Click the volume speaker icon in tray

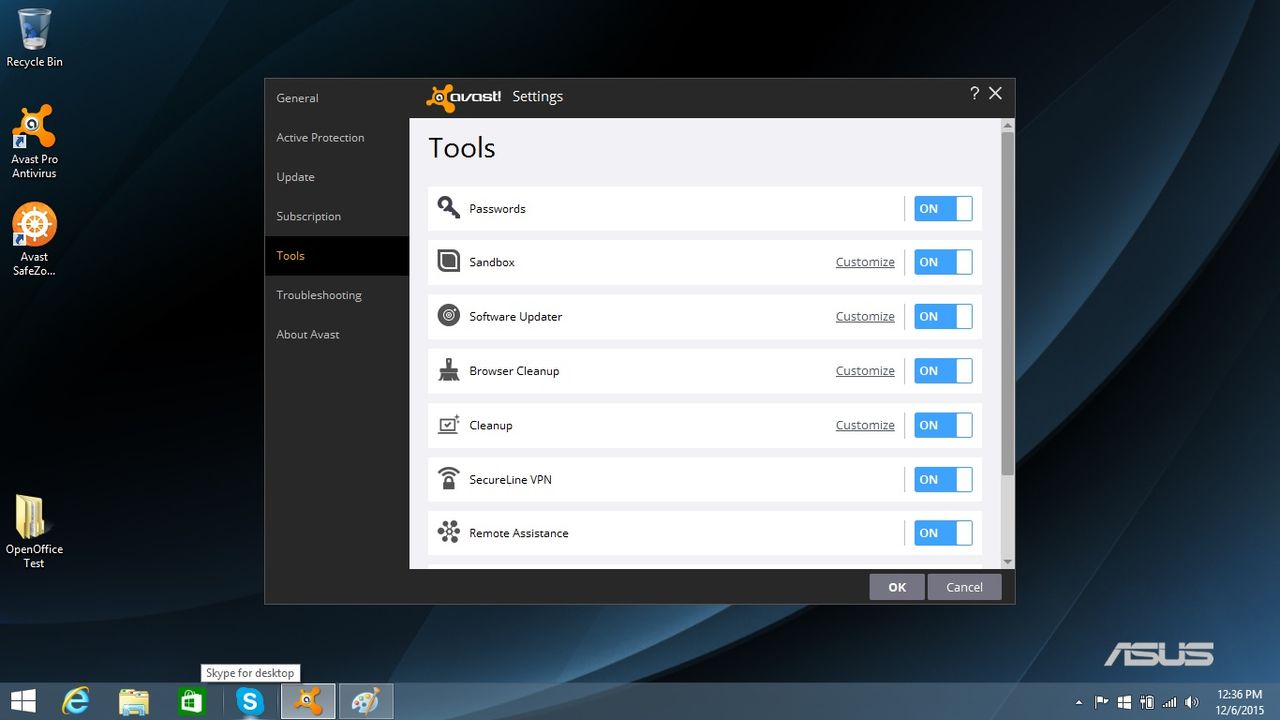click(x=1191, y=702)
